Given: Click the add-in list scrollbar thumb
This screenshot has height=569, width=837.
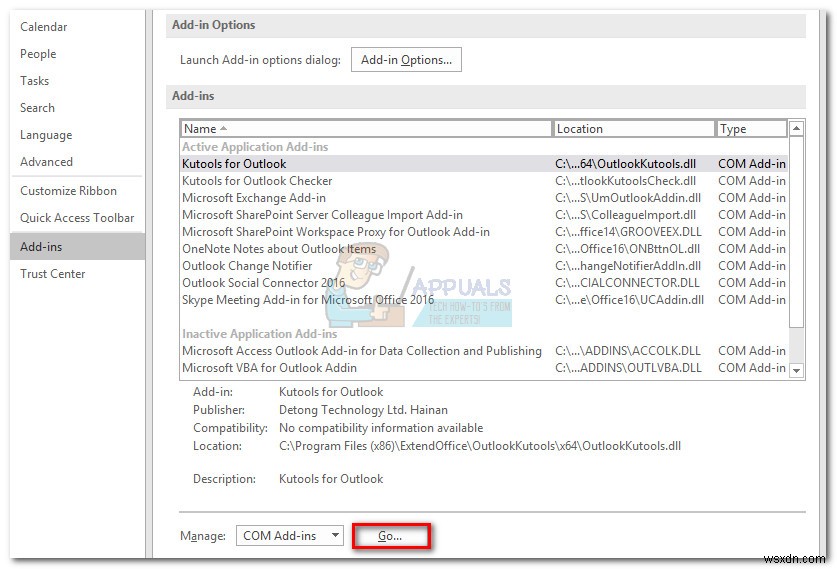Looking at the screenshot, I should coord(796,232).
